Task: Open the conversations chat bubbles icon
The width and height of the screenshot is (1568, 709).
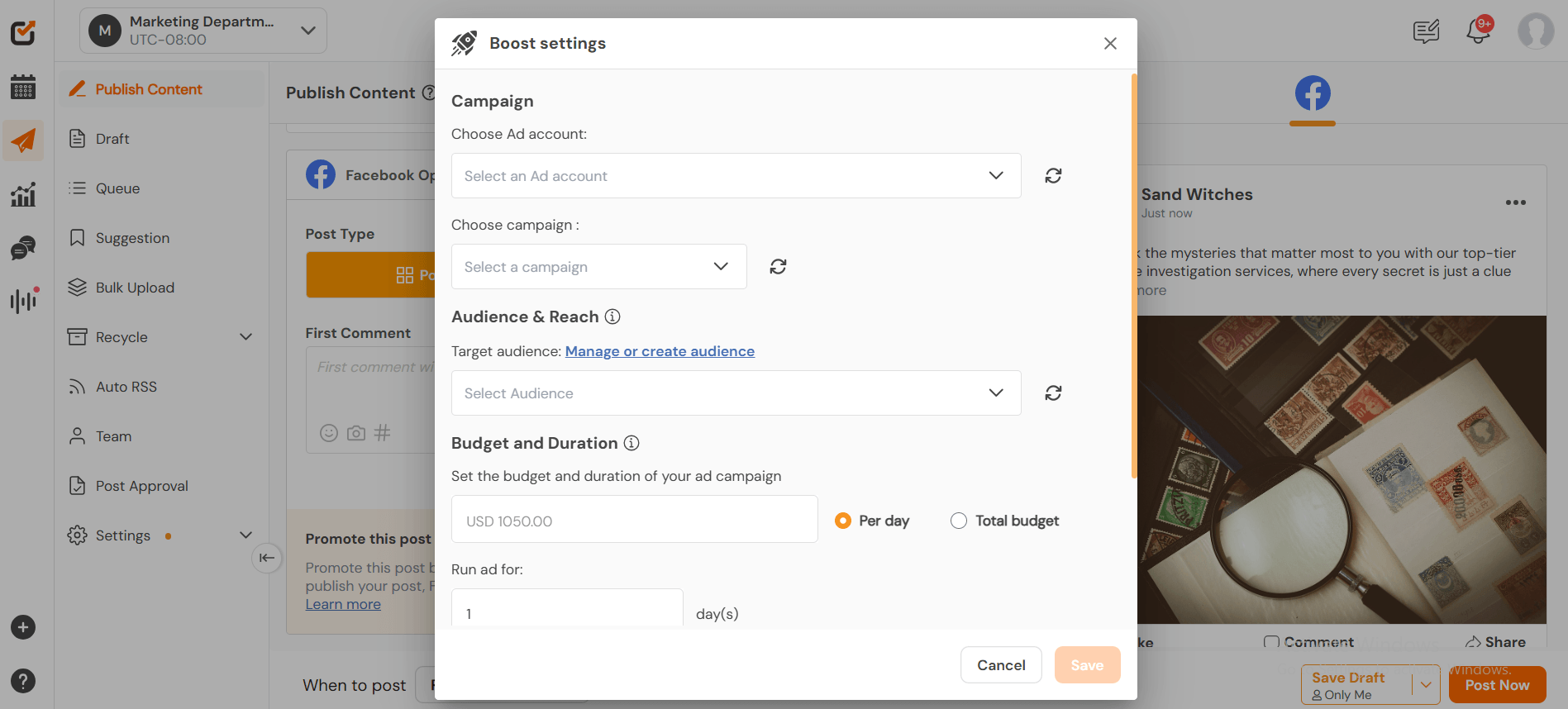Action: click(x=23, y=248)
